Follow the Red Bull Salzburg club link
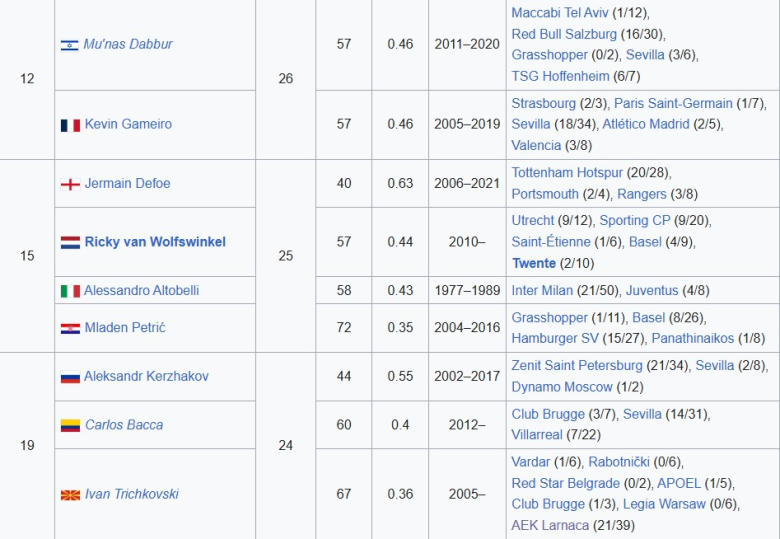The width and height of the screenshot is (780, 539). (564, 34)
